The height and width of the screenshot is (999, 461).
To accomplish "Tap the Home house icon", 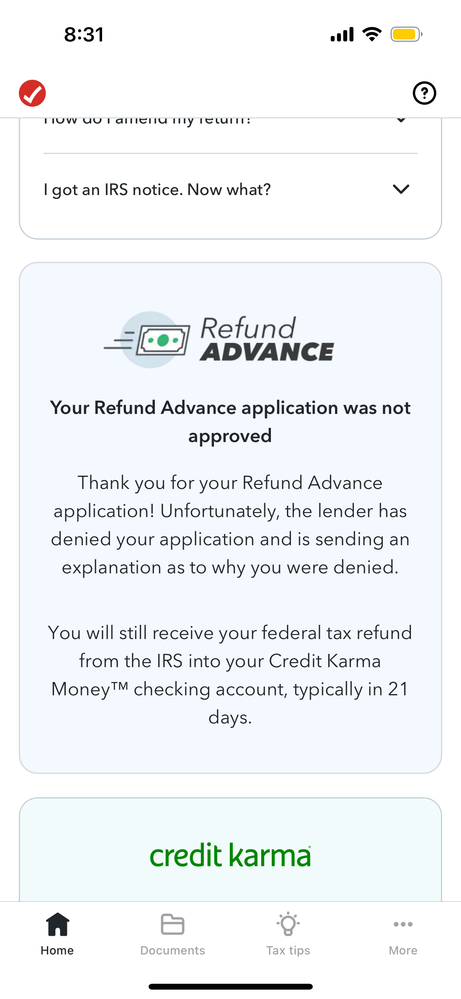I will coord(57,924).
